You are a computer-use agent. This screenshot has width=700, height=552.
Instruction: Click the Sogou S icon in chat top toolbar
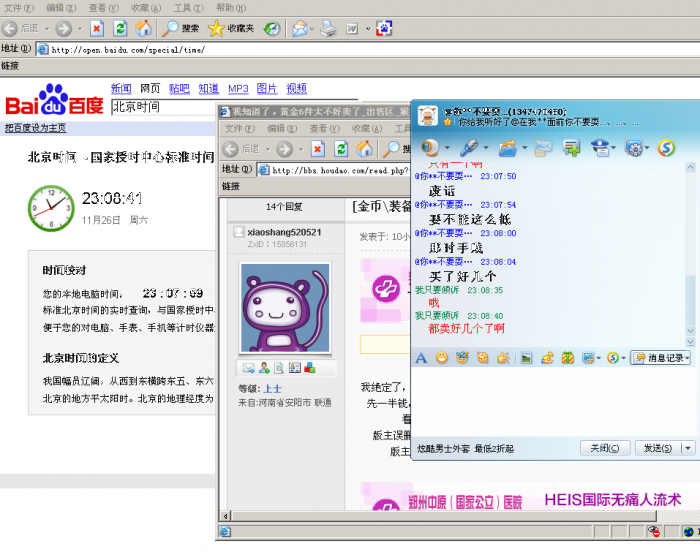[x=666, y=147]
